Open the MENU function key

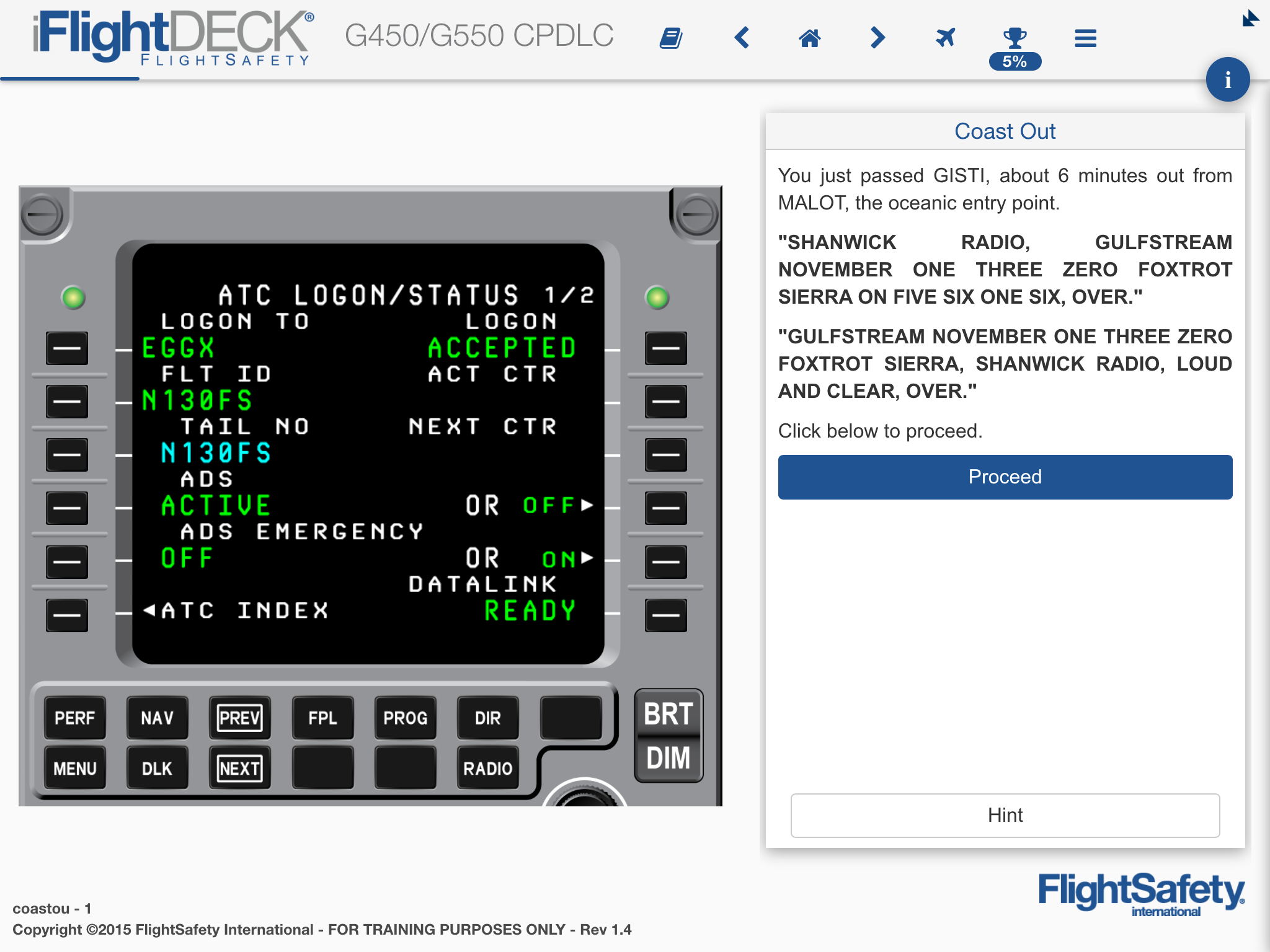click(74, 768)
